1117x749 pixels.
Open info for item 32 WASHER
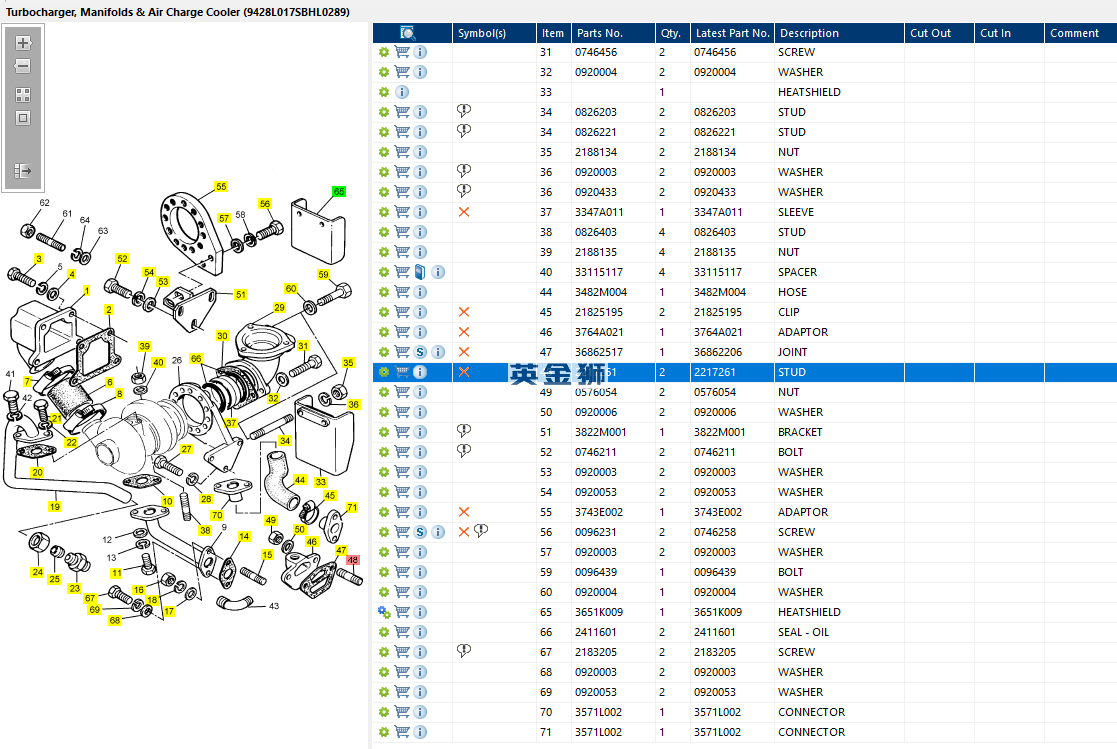coord(420,72)
